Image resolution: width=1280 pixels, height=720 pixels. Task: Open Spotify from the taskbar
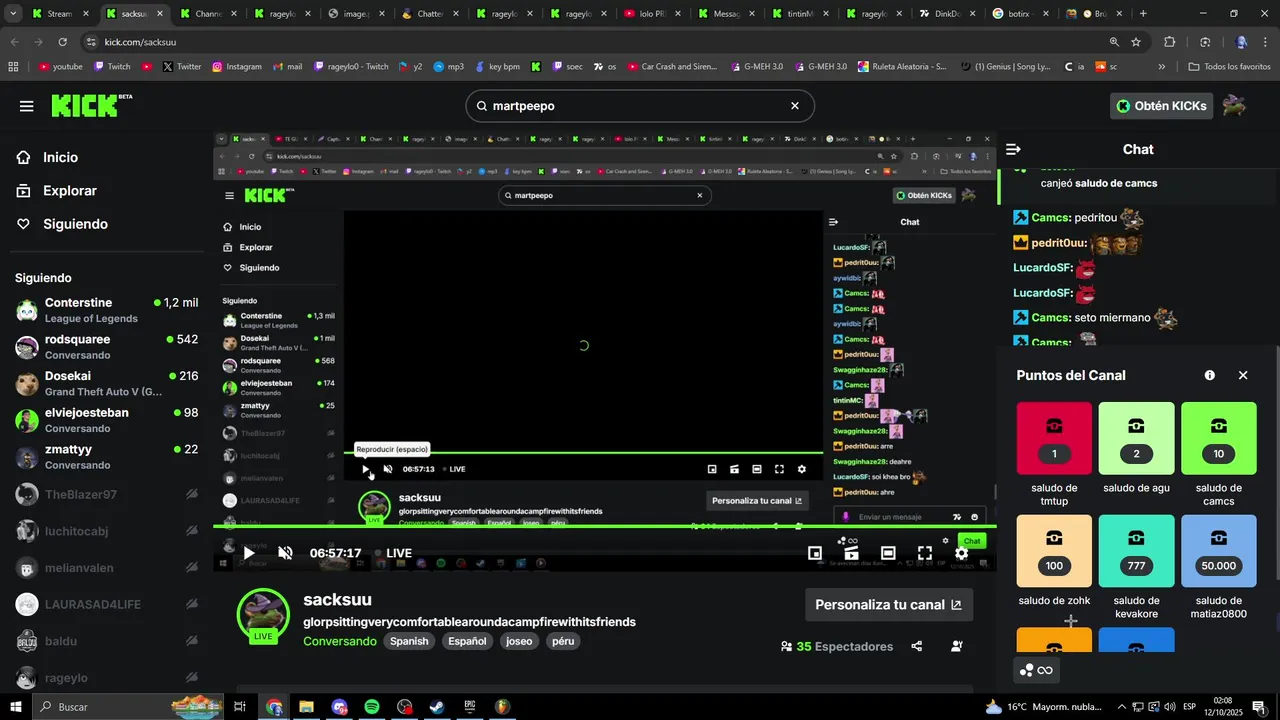371,707
